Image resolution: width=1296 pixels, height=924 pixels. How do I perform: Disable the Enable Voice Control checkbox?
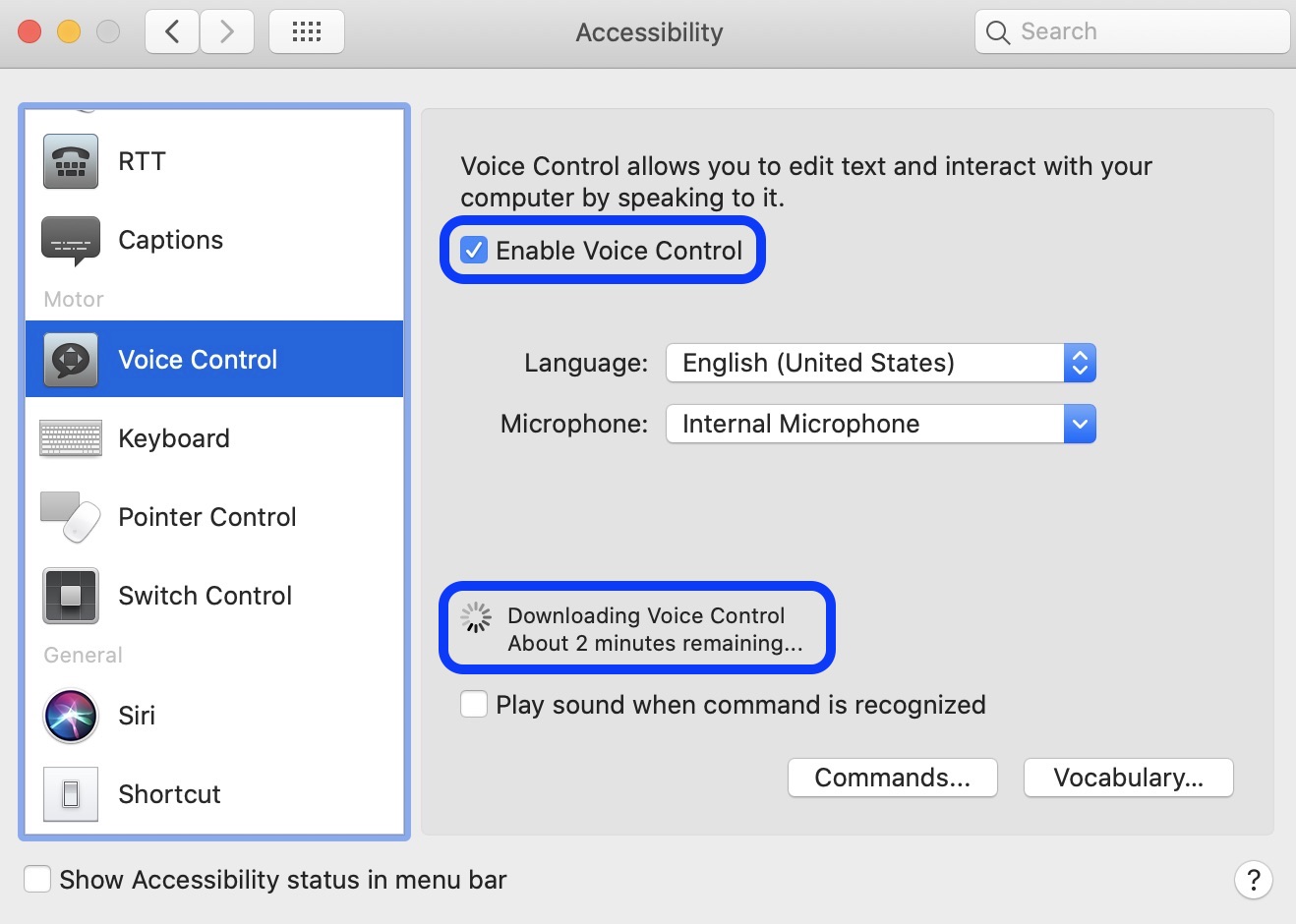pyautogui.click(x=475, y=250)
